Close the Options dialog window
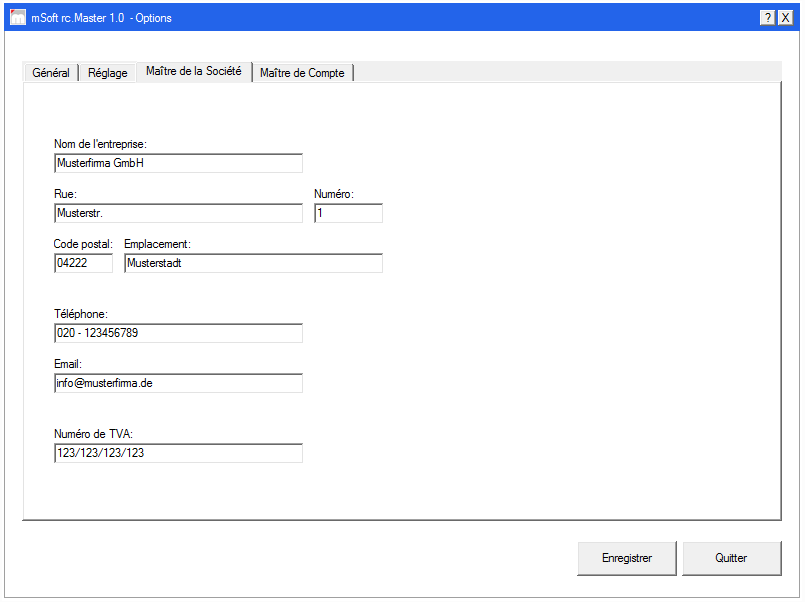Viewport: 805px width, 602px height. point(786,17)
